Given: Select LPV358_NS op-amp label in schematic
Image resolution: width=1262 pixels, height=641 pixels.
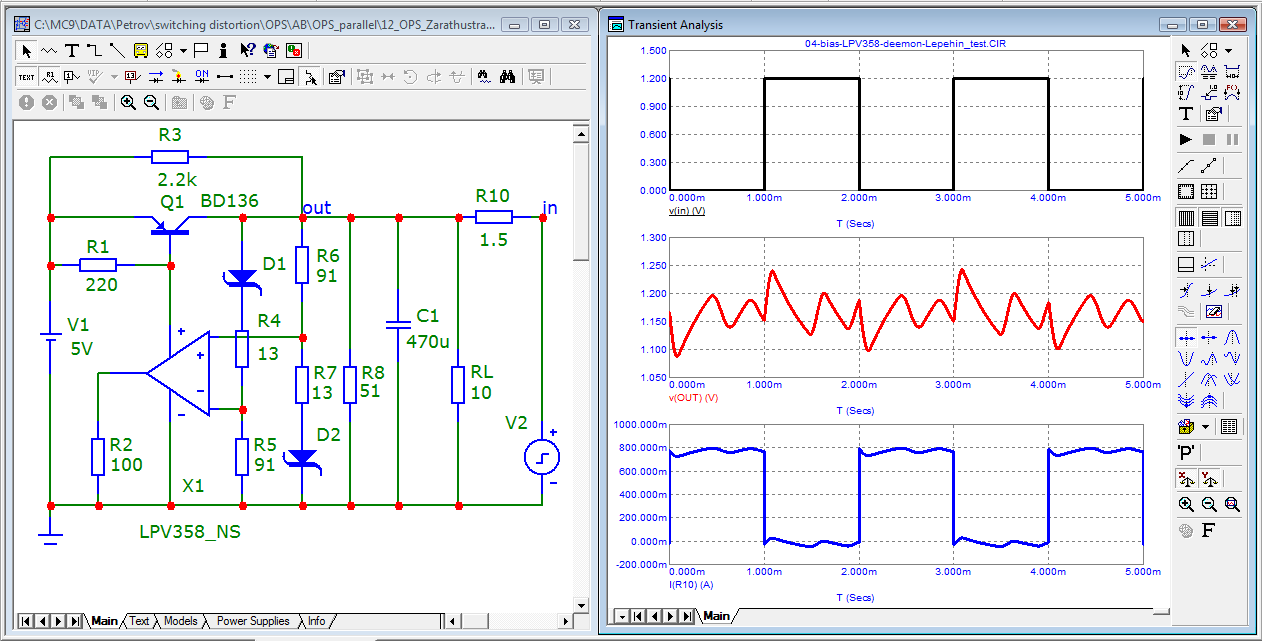Looking at the screenshot, I should (190, 532).
